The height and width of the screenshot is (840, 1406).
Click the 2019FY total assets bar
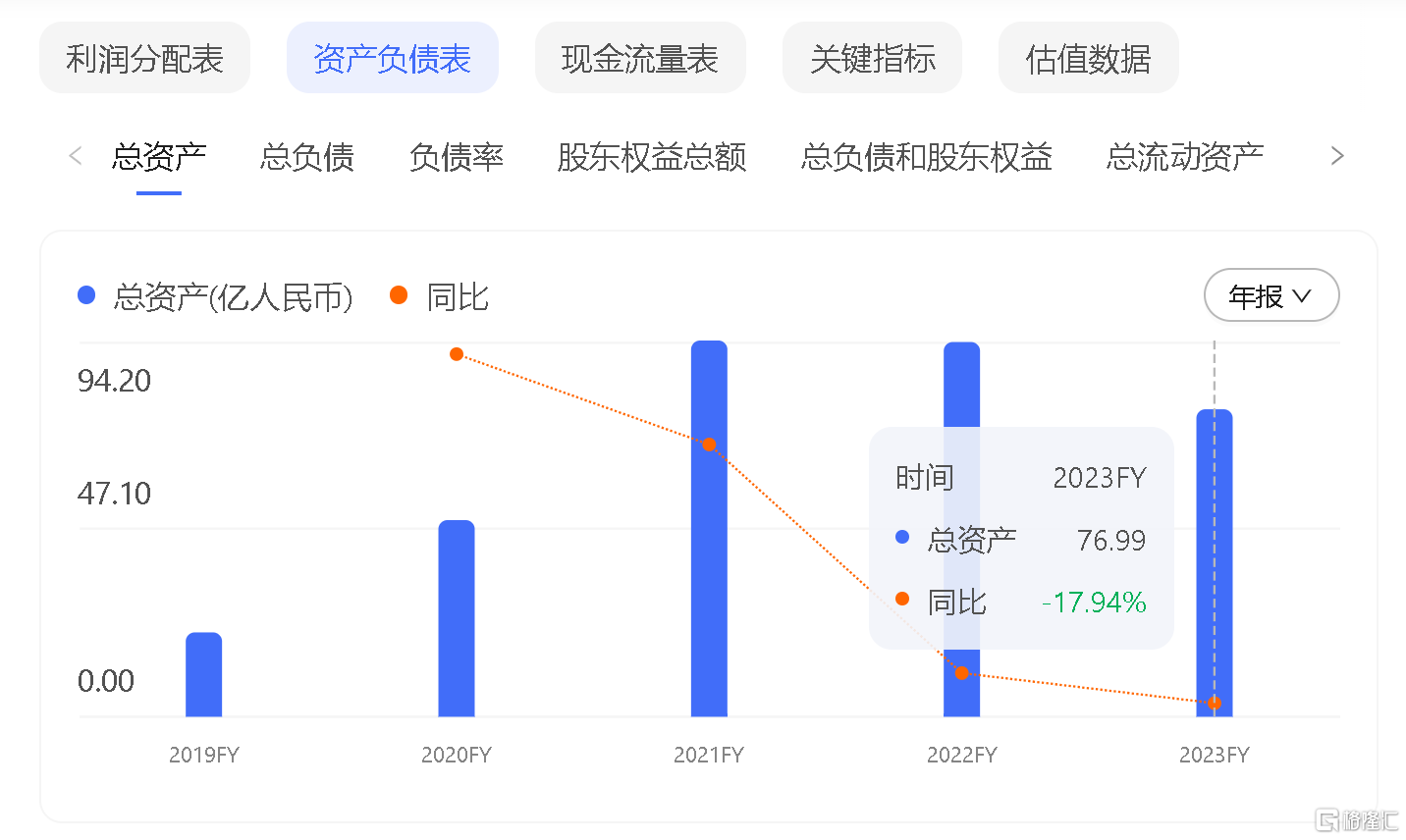point(204,675)
